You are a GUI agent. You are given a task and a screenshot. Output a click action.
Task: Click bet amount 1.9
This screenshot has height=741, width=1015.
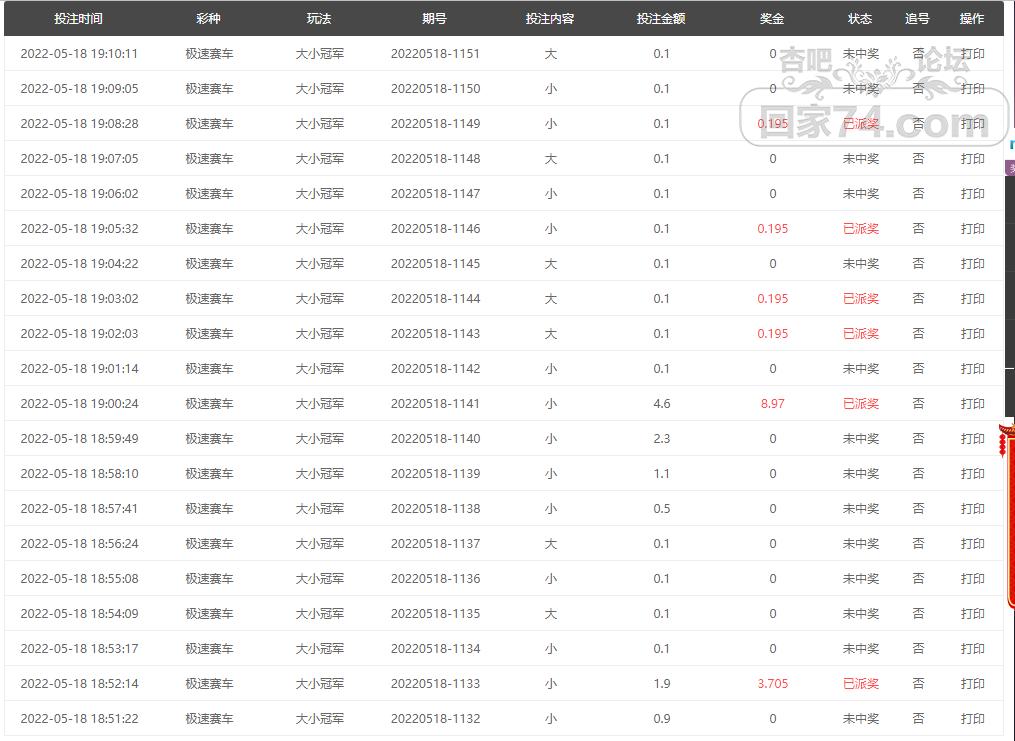pos(662,683)
